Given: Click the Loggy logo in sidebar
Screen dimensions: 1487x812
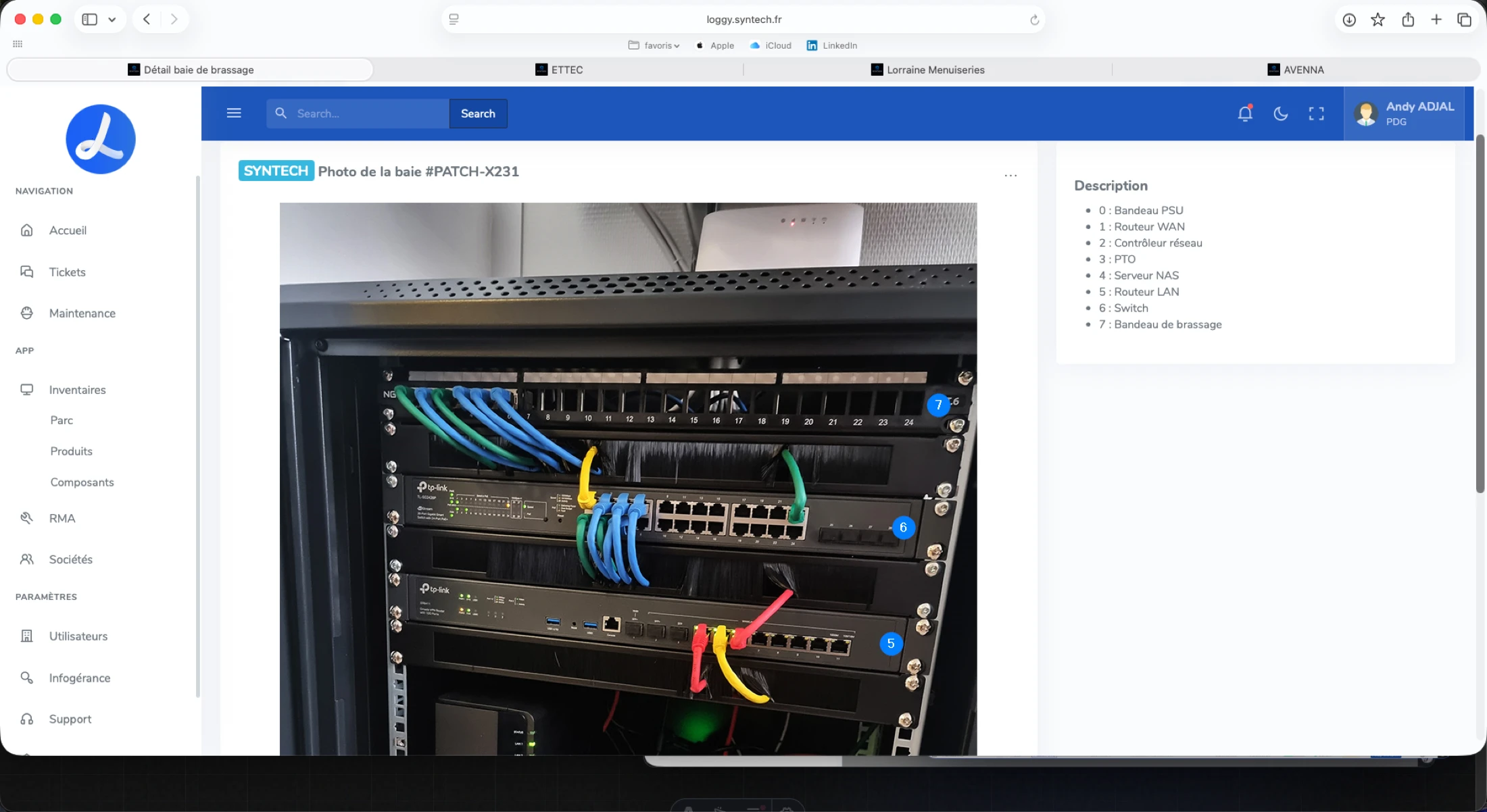Looking at the screenshot, I should tap(101, 138).
